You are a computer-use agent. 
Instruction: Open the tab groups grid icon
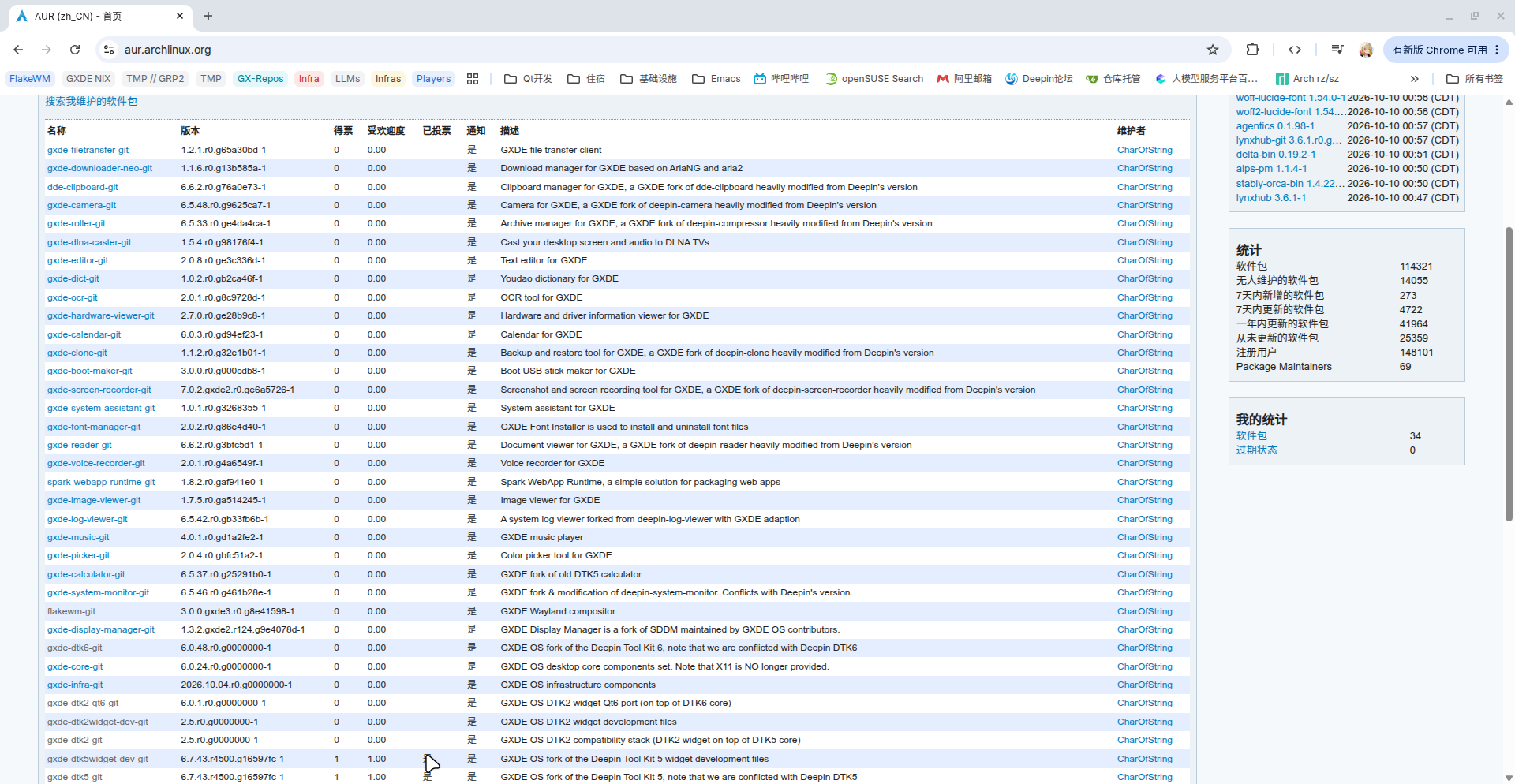click(x=473, y=79)
